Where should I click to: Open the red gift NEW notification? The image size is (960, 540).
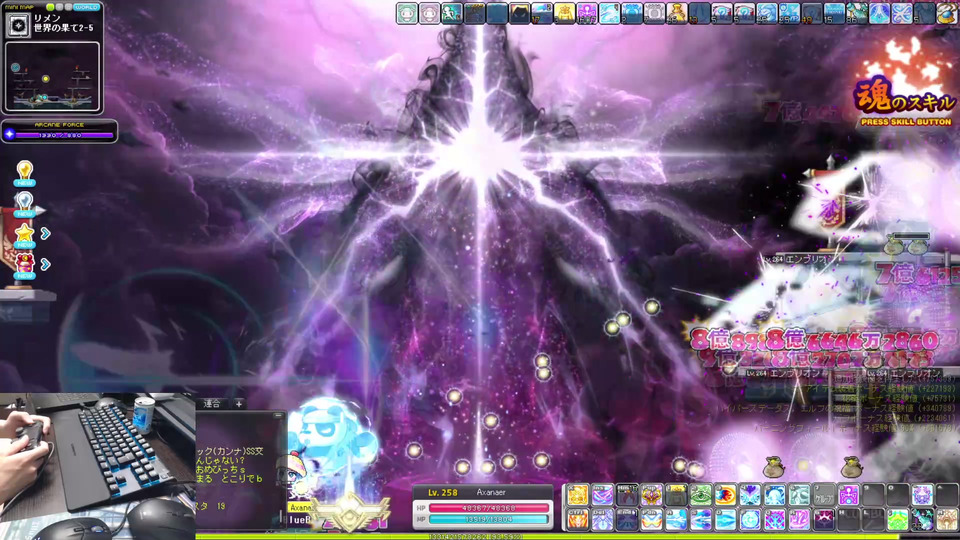click(x=24, y=266)
